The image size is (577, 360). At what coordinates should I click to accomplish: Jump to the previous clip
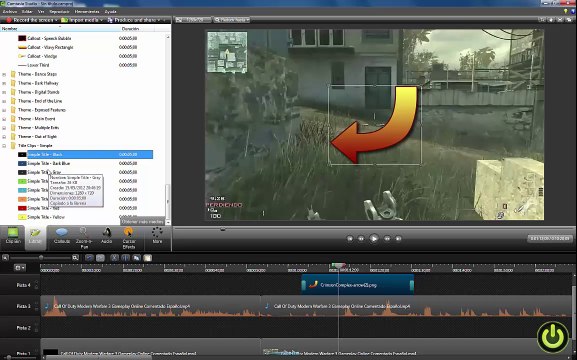coord(350,239)
